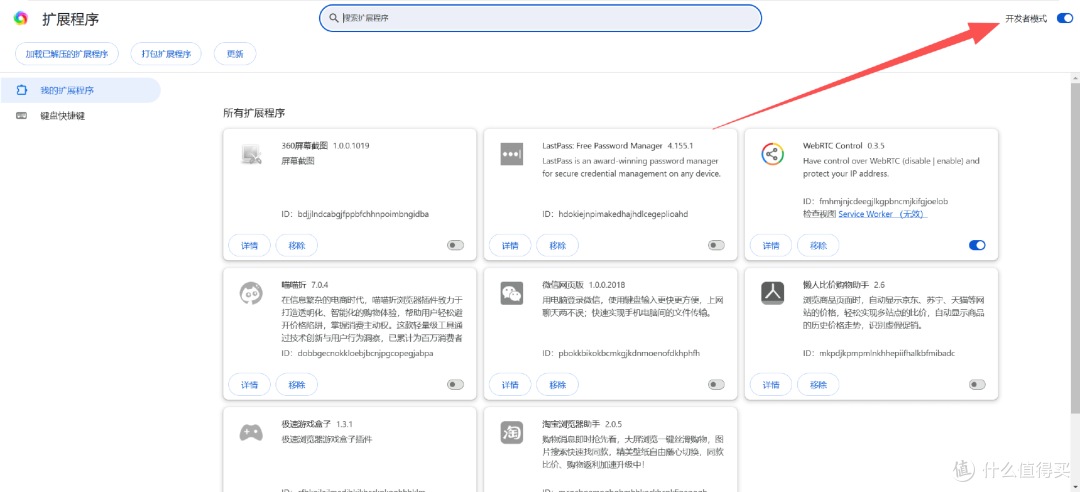Click the 360 browser logo icon
The width and height of the screenshot is (1080, 492).
[21, 19]
